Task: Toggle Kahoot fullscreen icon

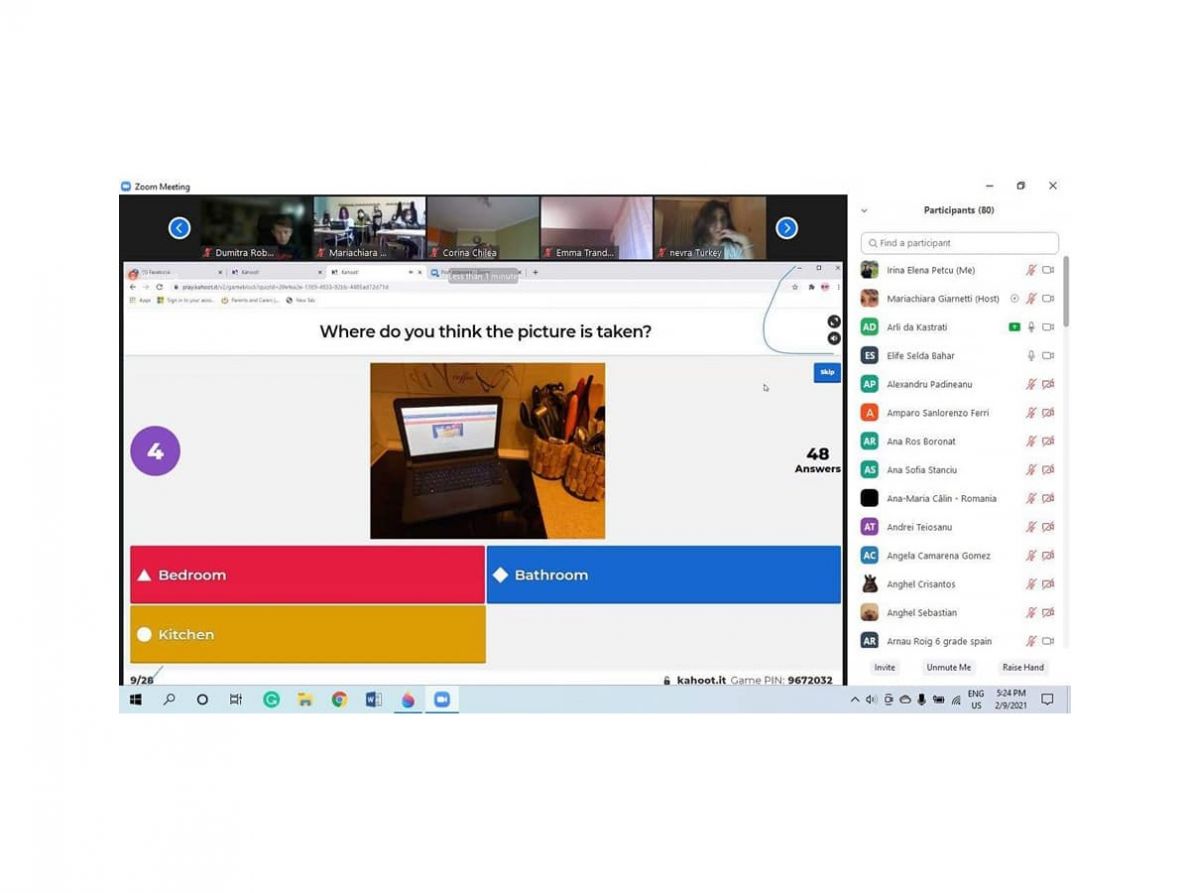Action: (x=833, y=322)
